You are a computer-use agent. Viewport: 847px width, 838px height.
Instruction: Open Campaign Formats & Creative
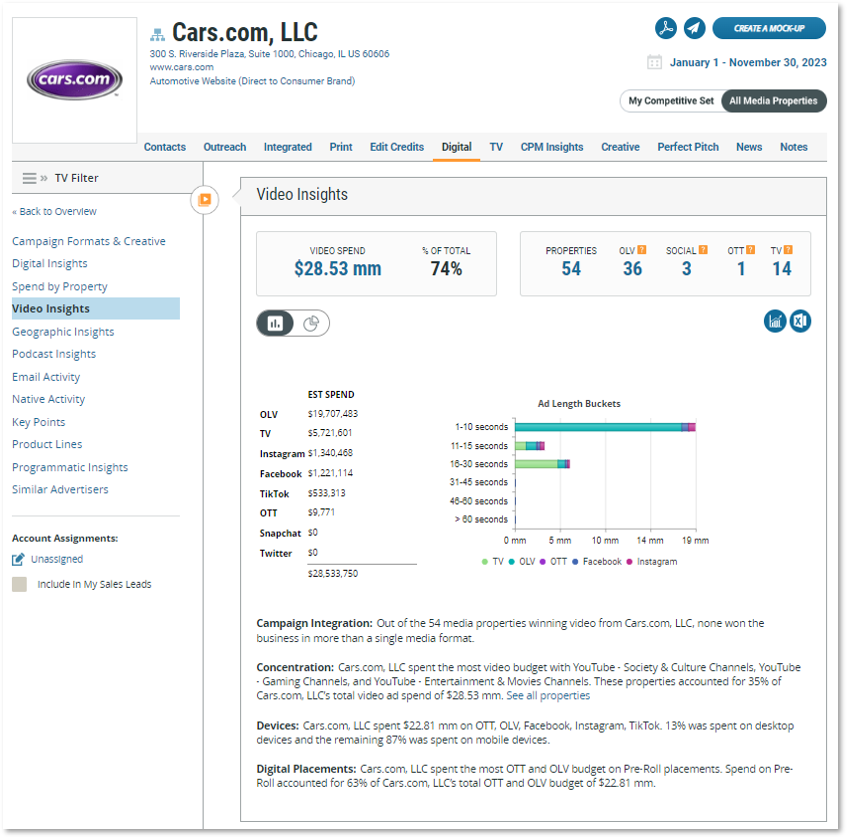tap(89, 241)
